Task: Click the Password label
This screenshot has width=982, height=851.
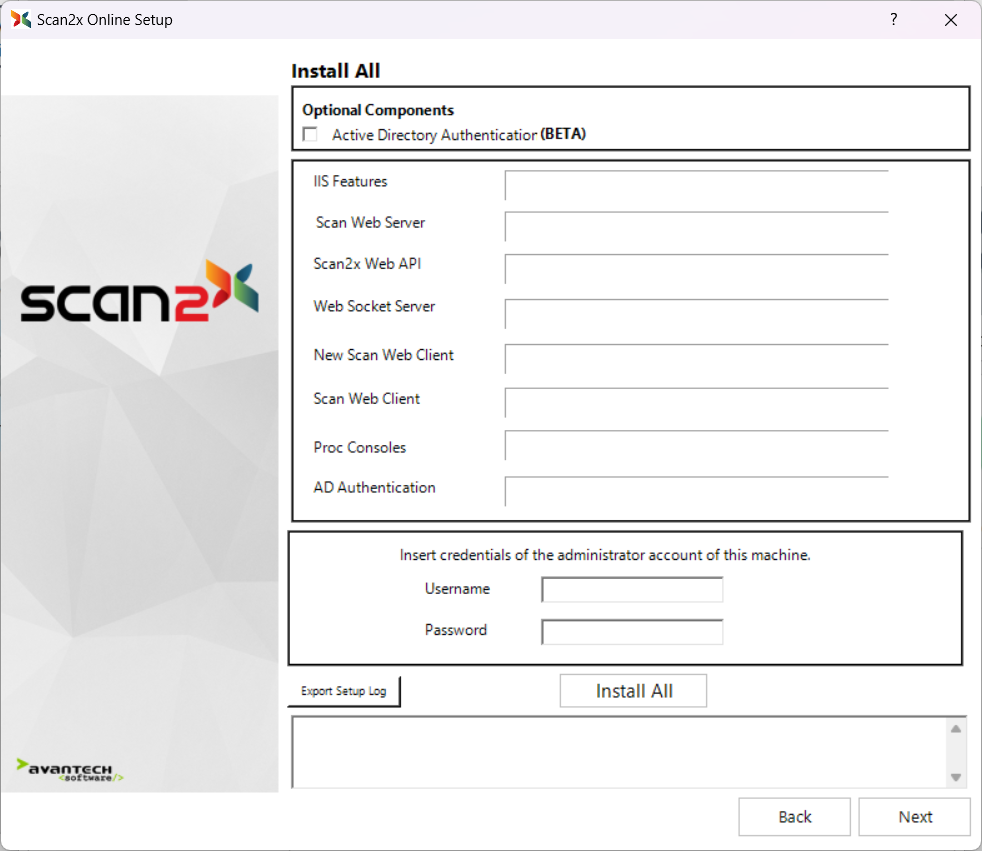Action: click(x=455, y=631)
